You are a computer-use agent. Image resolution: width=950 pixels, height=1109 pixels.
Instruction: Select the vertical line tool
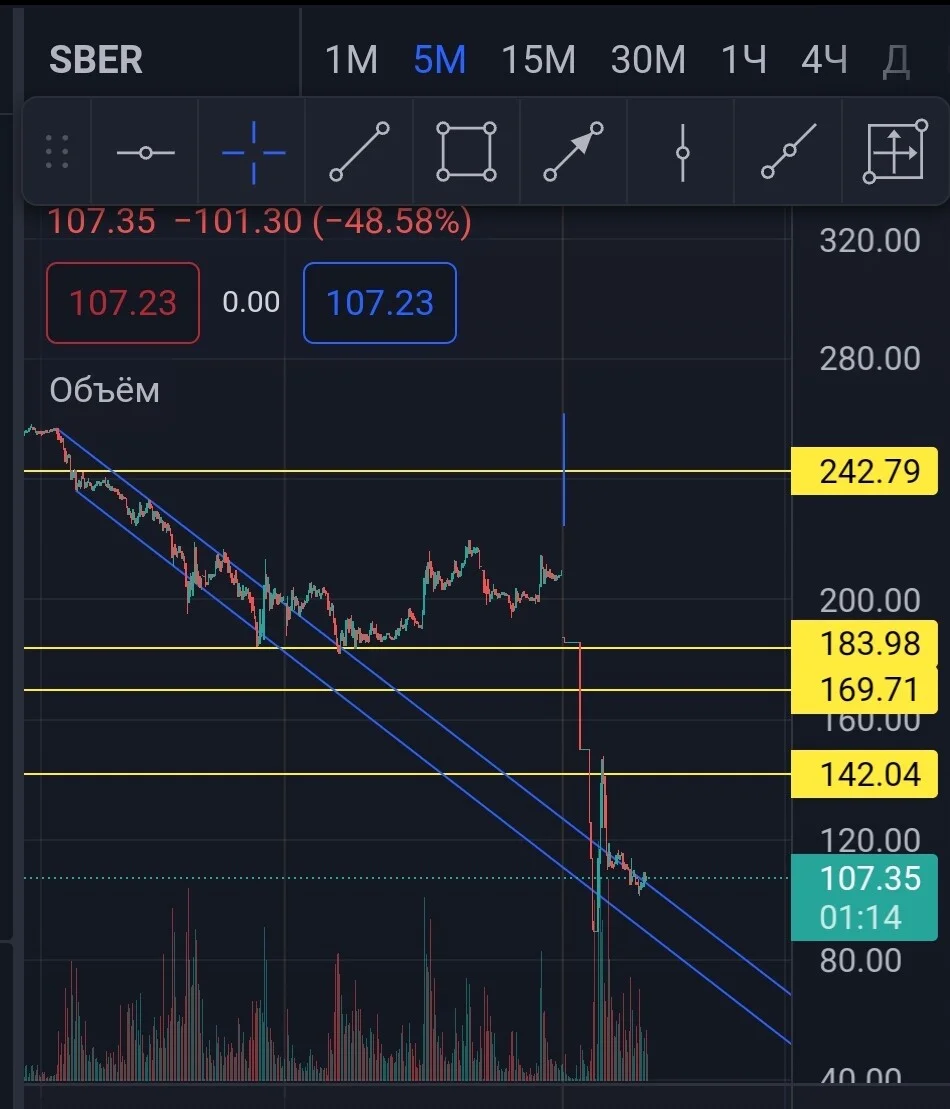[x=682, y=153]
